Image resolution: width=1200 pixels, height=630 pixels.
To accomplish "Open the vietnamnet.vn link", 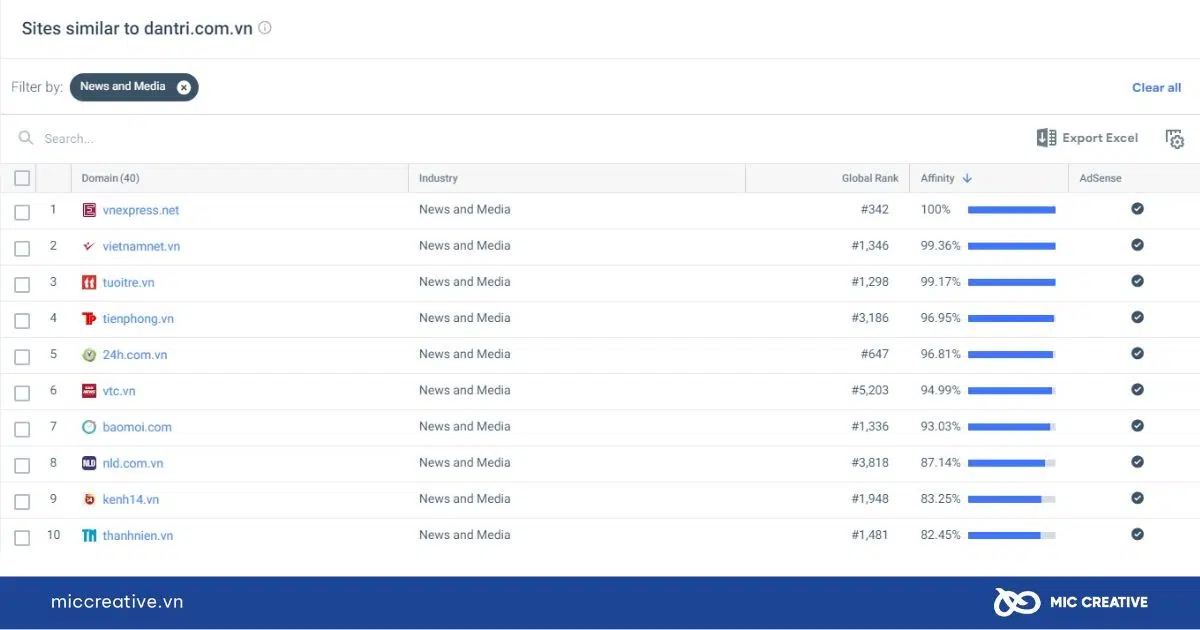I will (141, 246).
